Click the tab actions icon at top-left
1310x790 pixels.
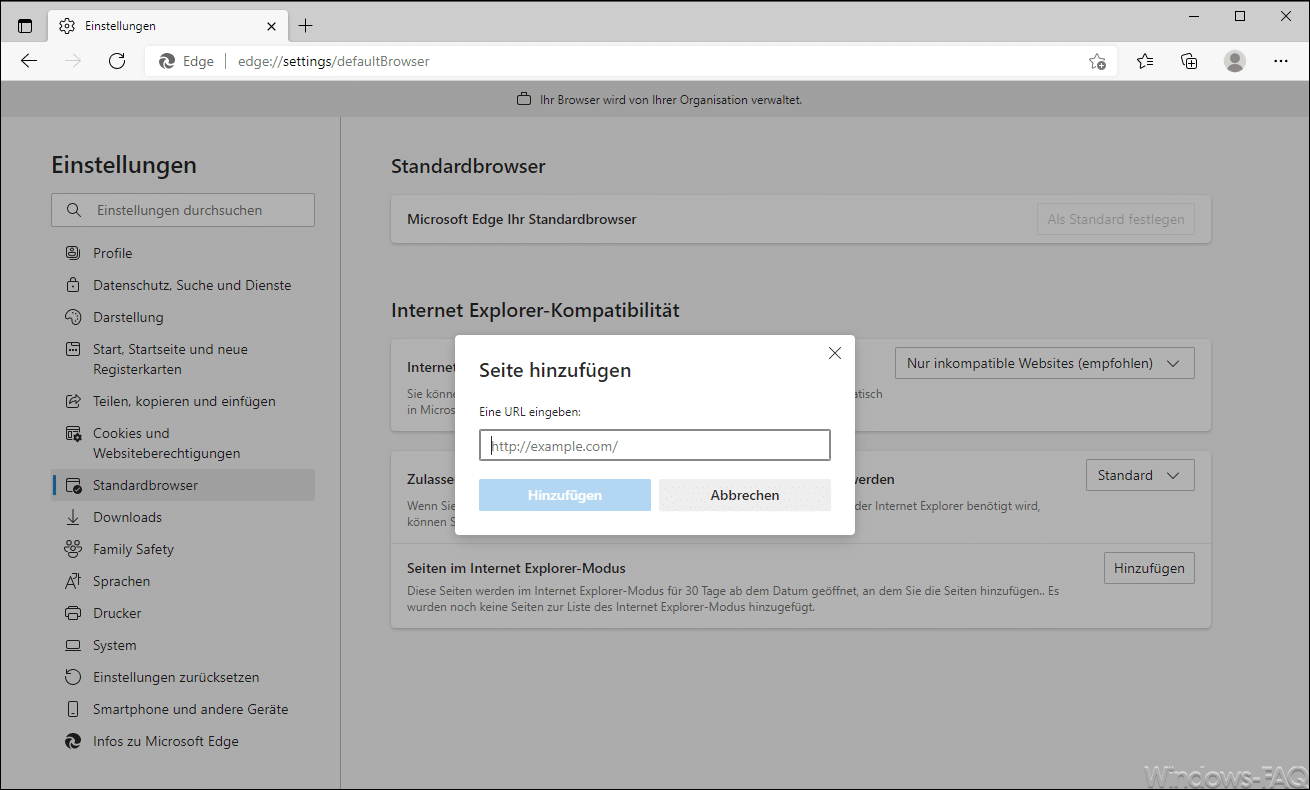(25, 26)
